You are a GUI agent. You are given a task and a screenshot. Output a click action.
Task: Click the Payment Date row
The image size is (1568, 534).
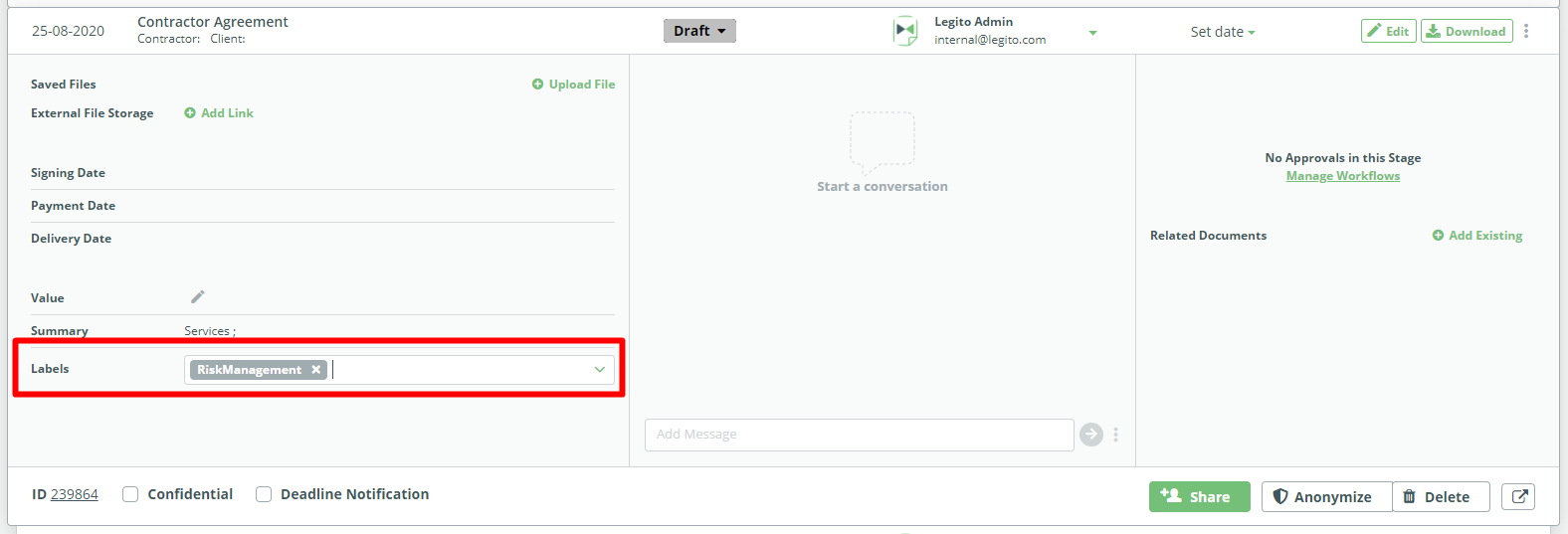pyautogui.click(x=322, y=206)
